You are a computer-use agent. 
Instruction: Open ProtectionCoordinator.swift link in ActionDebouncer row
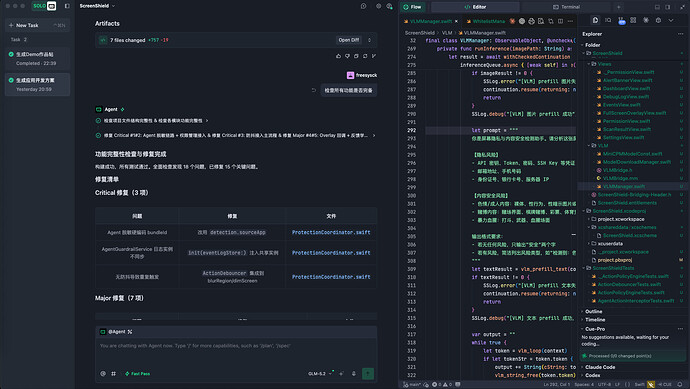pos(331,277)
